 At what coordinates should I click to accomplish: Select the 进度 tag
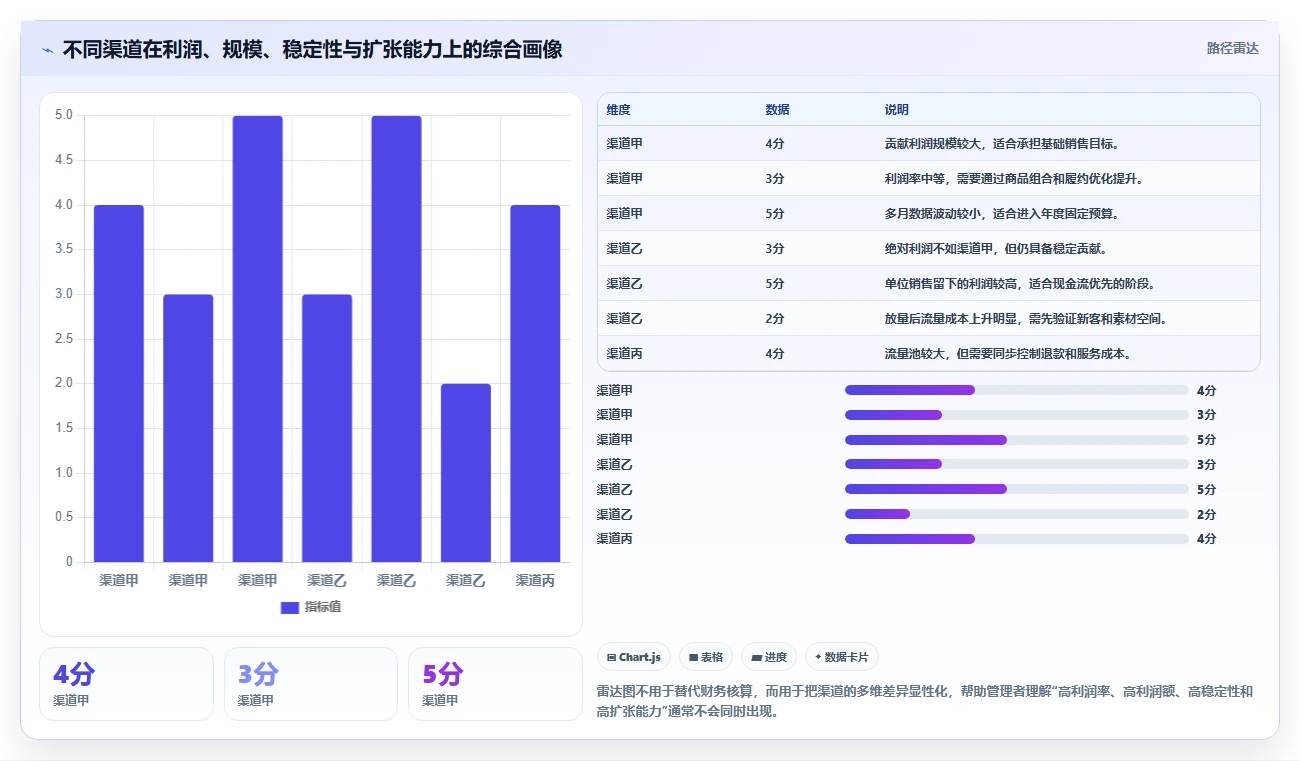pyautogui.click(x=769, y=657)
